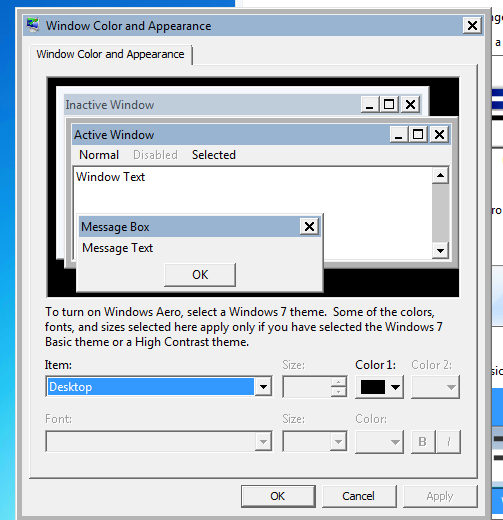Open the Color 2 dropdown

coord(435,387)
